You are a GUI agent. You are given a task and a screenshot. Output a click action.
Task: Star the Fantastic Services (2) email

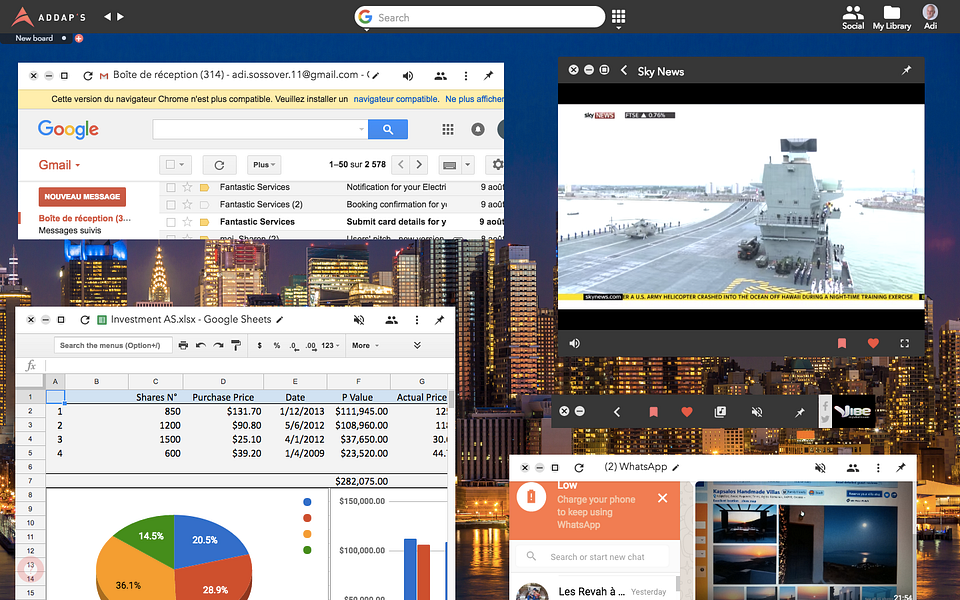point(187,204)
